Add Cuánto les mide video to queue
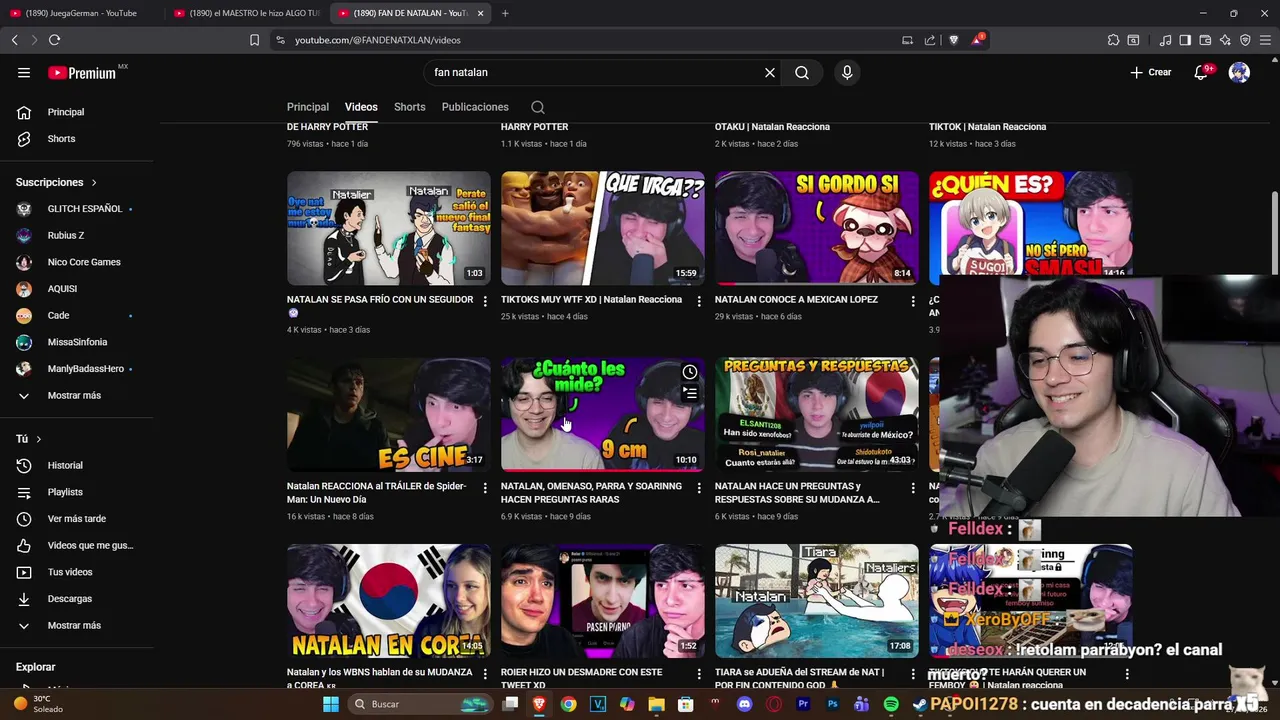This screenshot has width=1280, height=720. point(690,393)
